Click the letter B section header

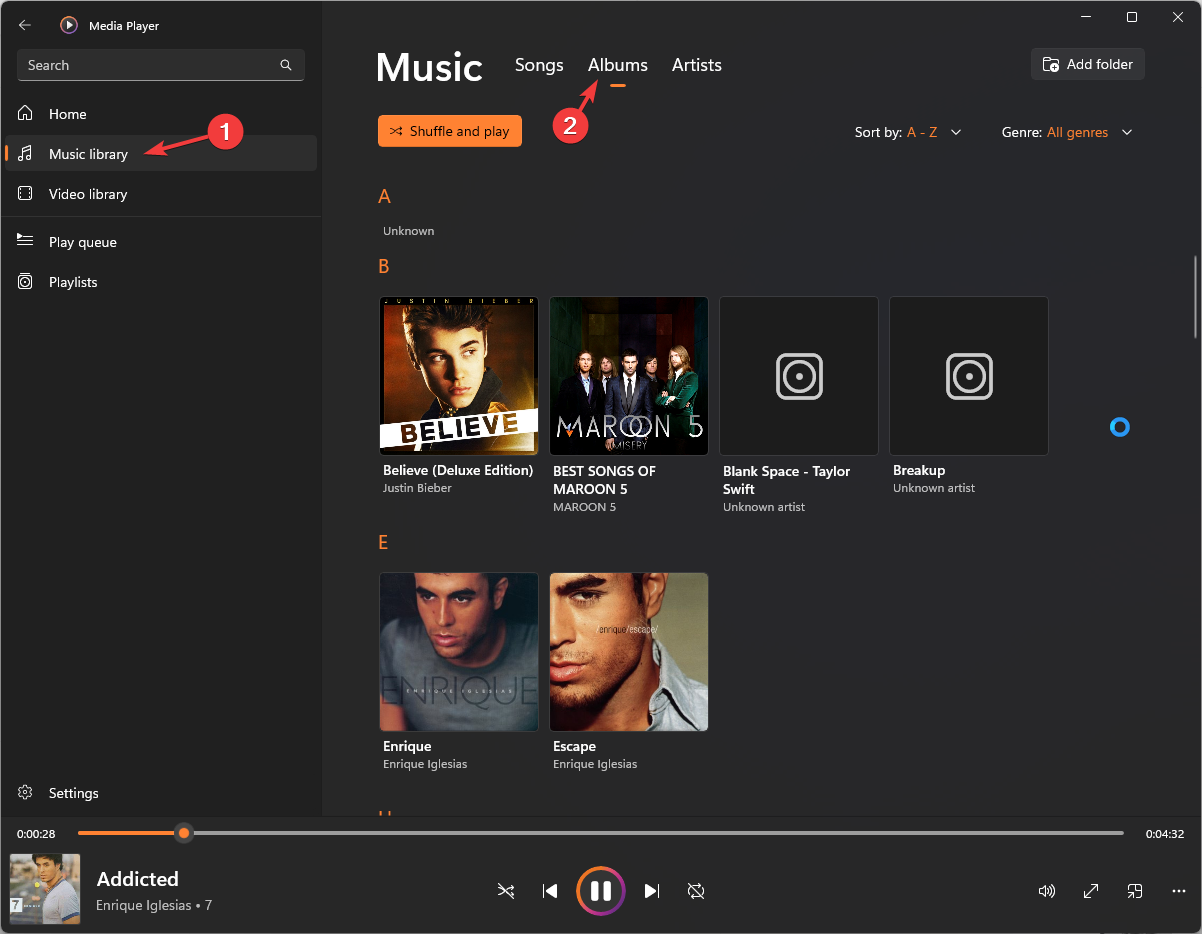[x=384, y=267]
